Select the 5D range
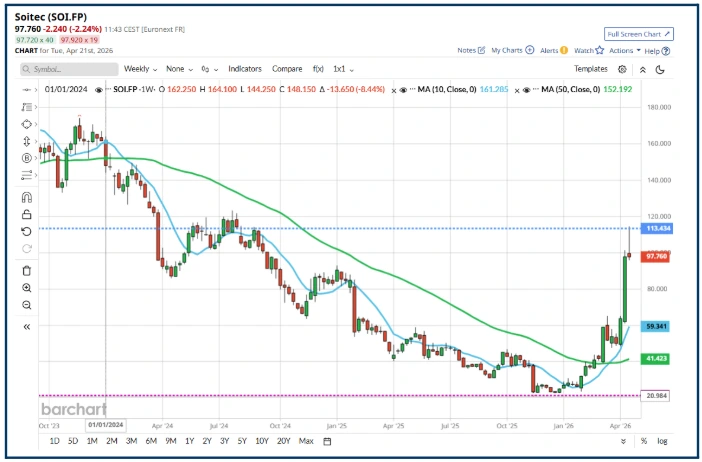 pos(73,441)
